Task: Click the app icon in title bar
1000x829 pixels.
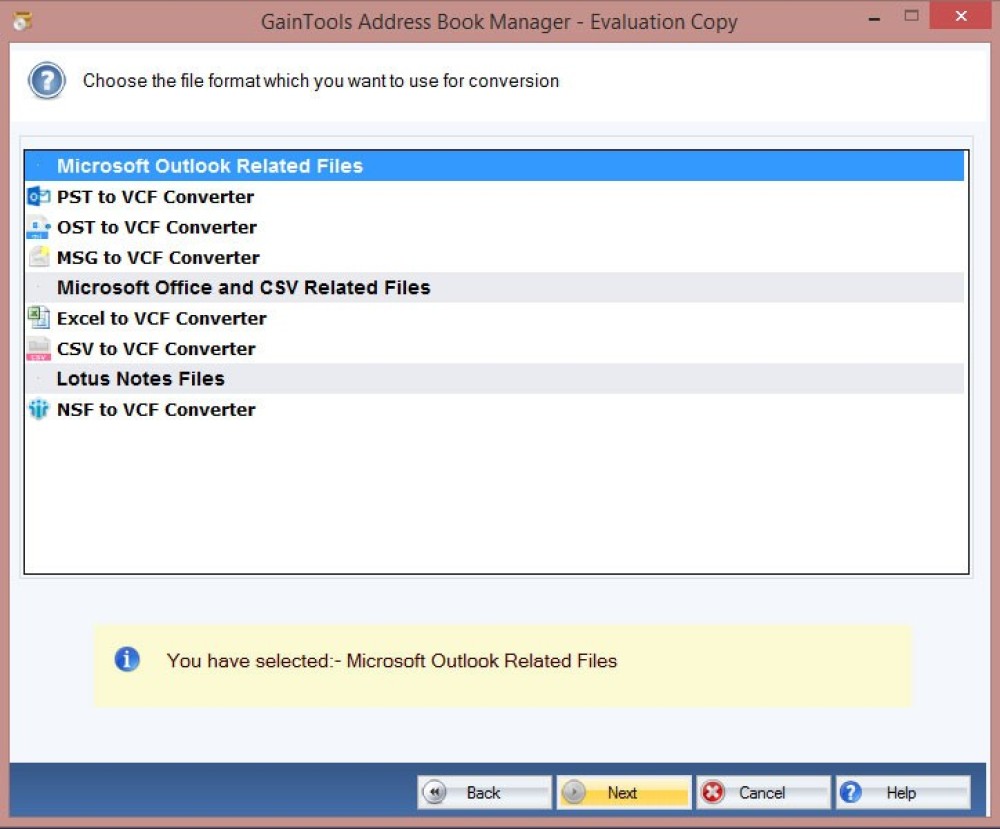Action: tap(22, 21)
